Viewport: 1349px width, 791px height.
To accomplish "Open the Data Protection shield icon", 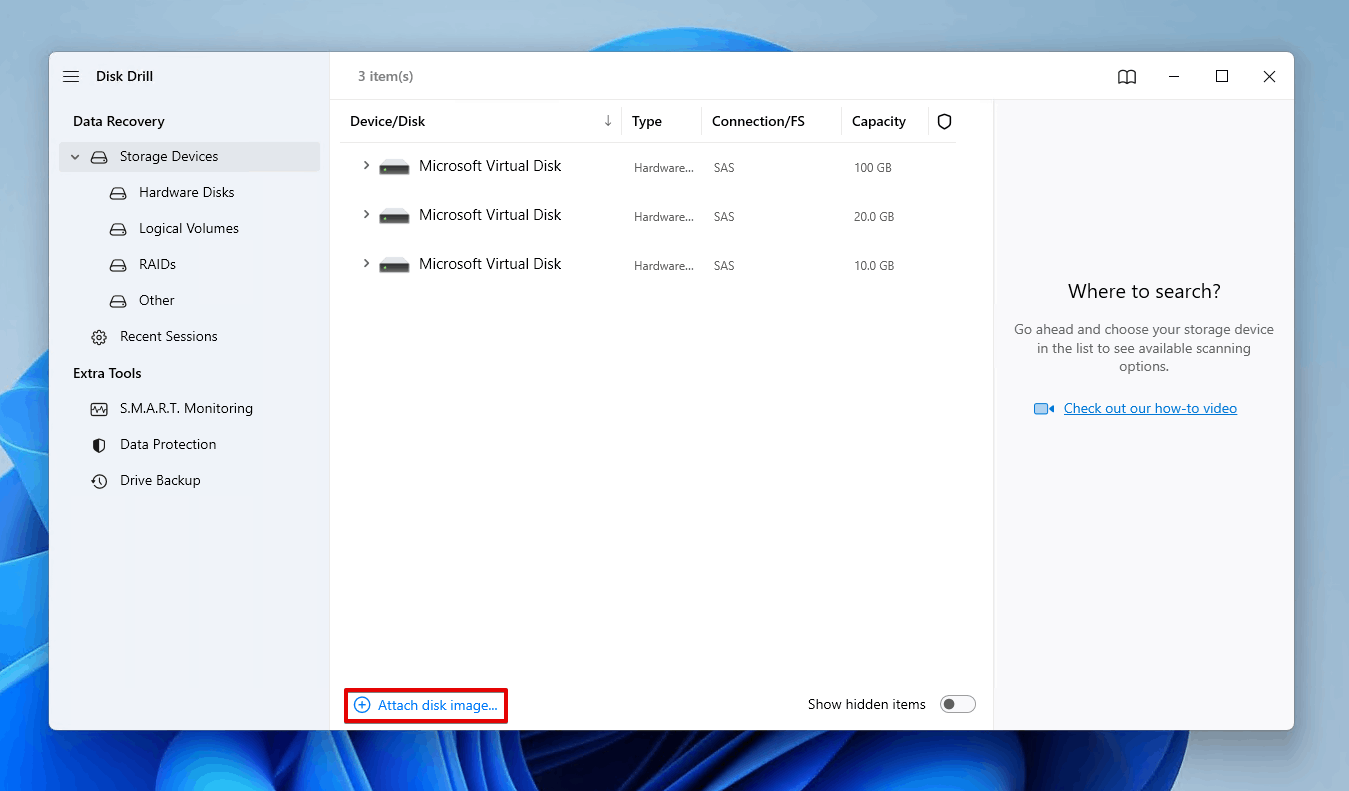I will point(99,445).
